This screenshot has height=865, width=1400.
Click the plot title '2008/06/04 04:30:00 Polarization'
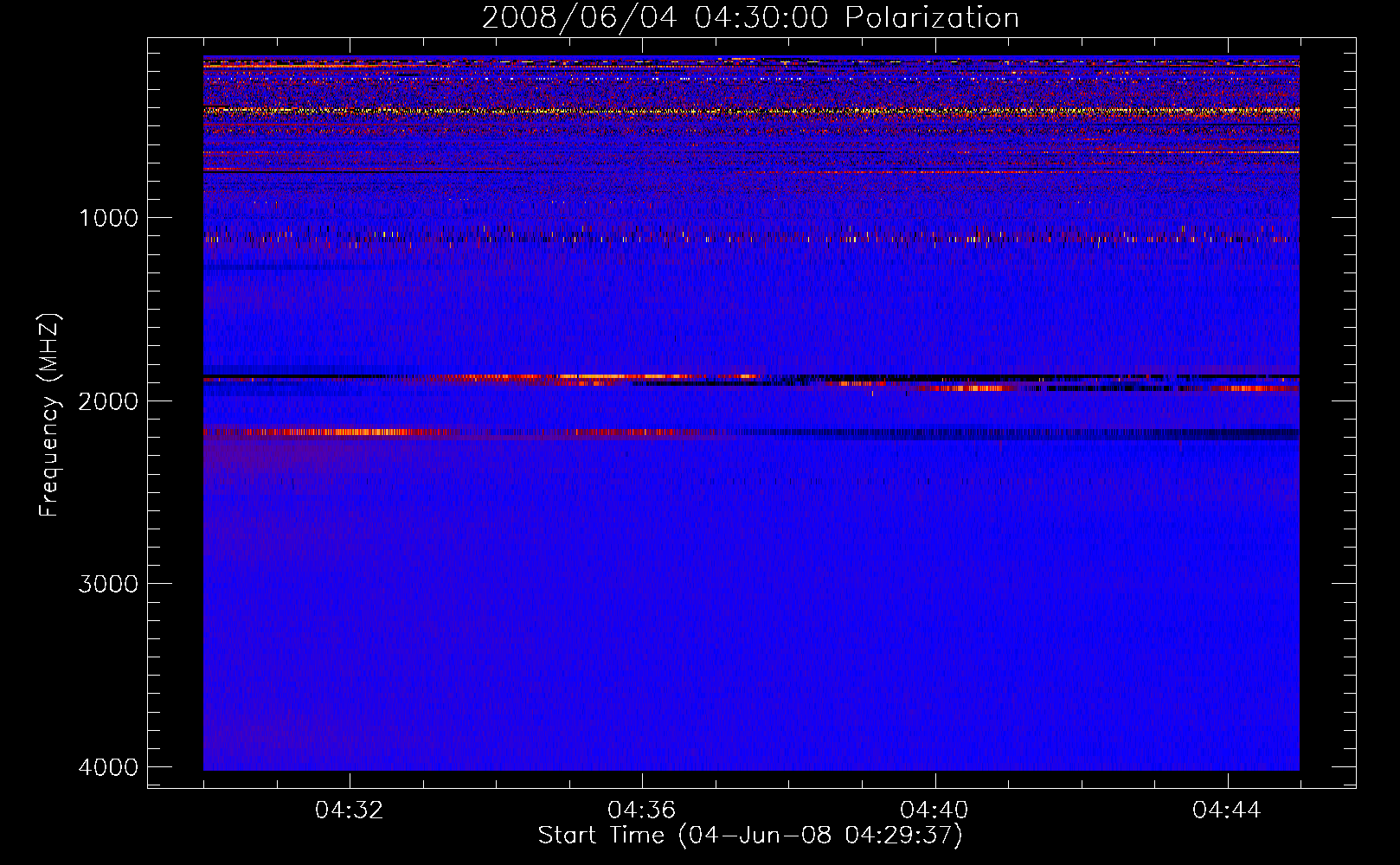pos(750,17)
